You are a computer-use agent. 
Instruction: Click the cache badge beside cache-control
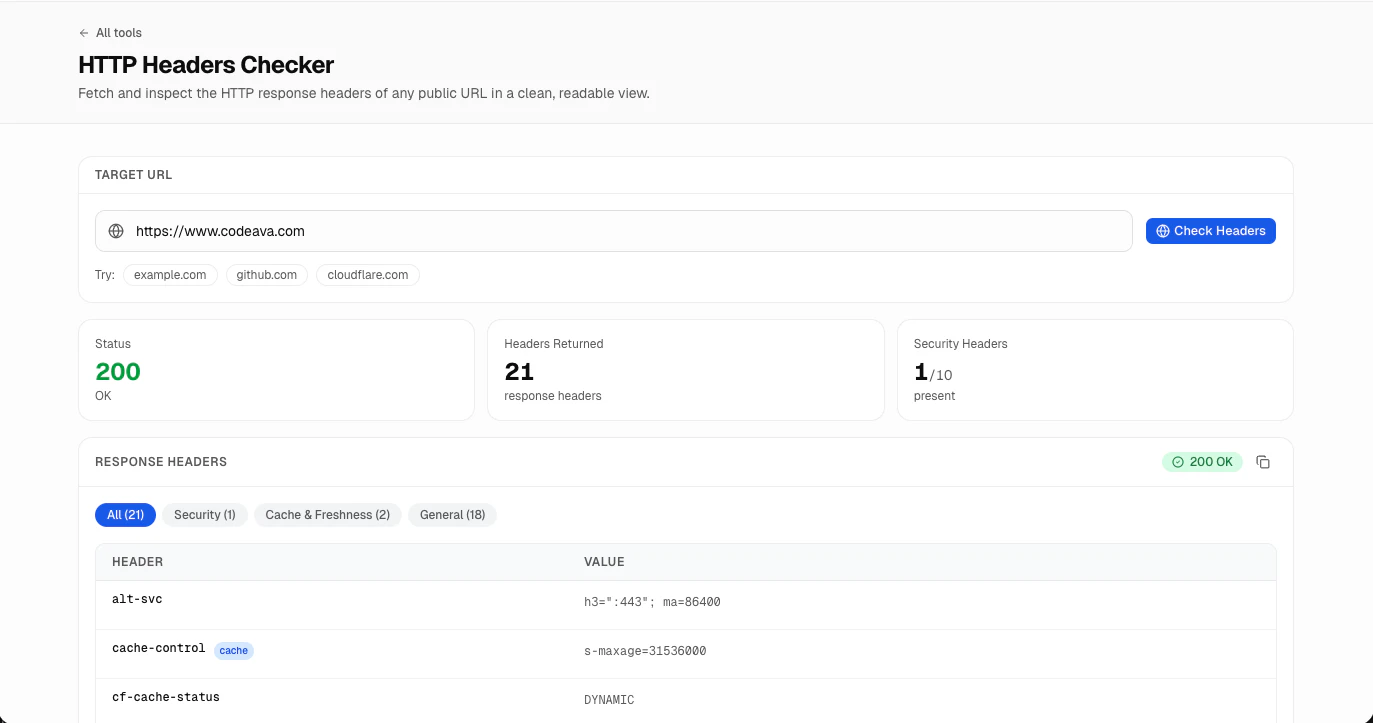click(233, 650)
